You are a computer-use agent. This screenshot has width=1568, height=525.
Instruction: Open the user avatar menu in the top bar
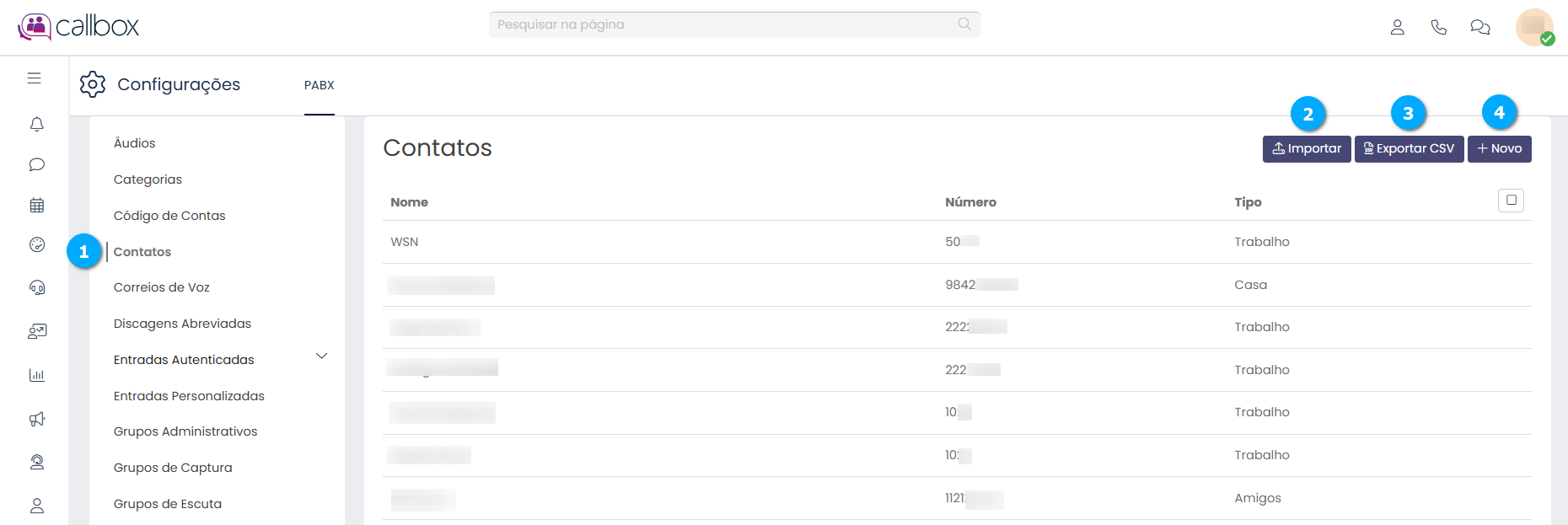[1534, 27]
